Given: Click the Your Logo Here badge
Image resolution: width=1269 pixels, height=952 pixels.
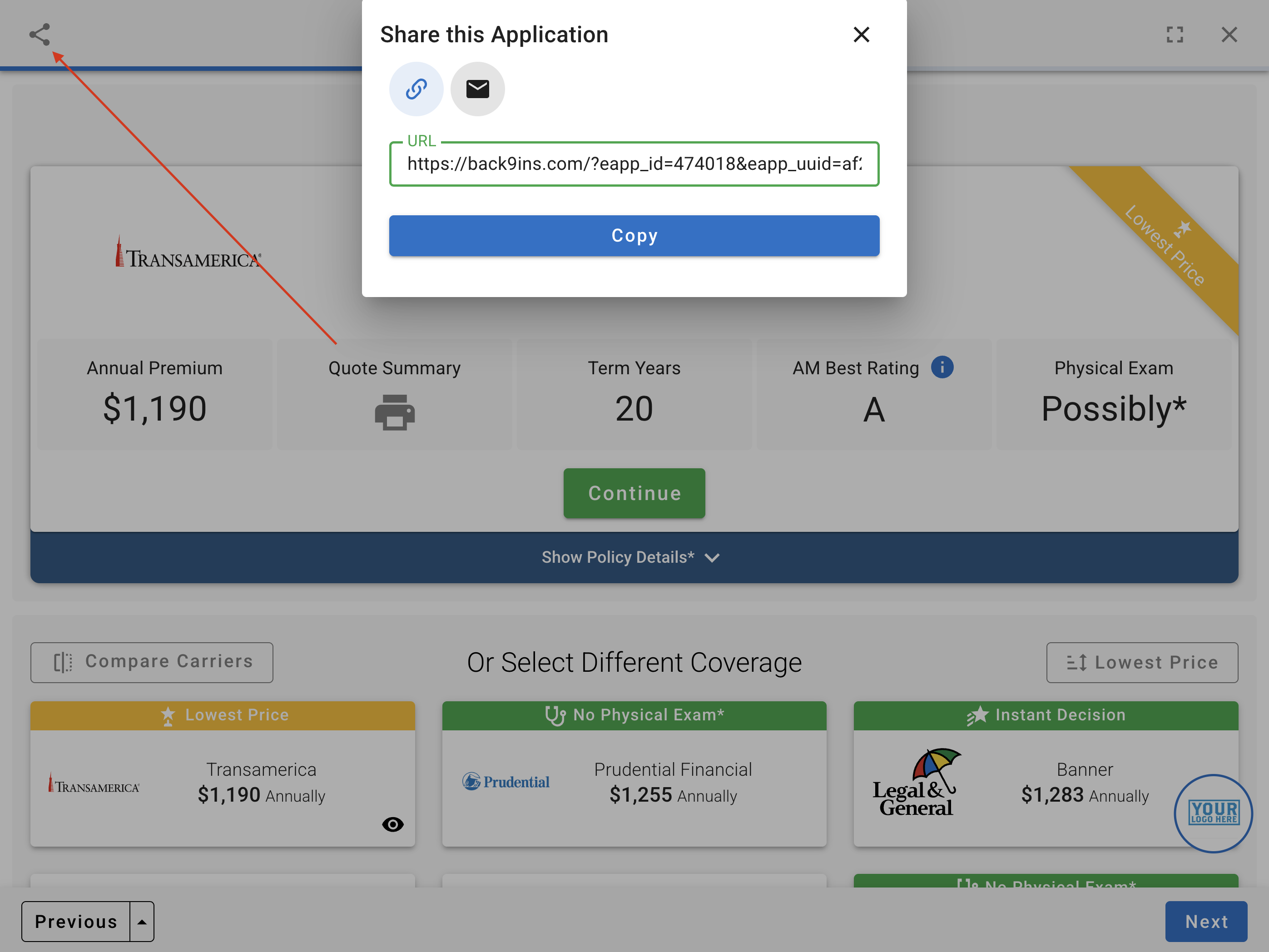Looking at the screenshot, I should point(1213,813).
